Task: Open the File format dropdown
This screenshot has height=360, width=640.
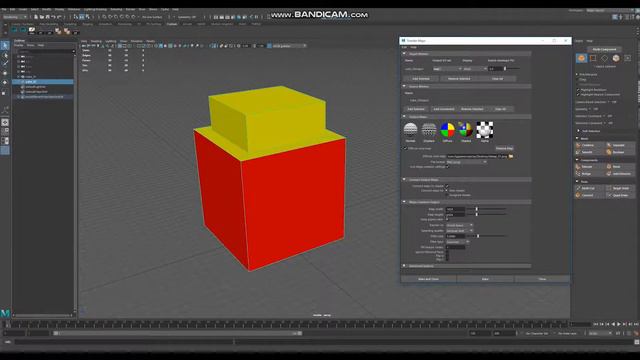Action: 467,162
